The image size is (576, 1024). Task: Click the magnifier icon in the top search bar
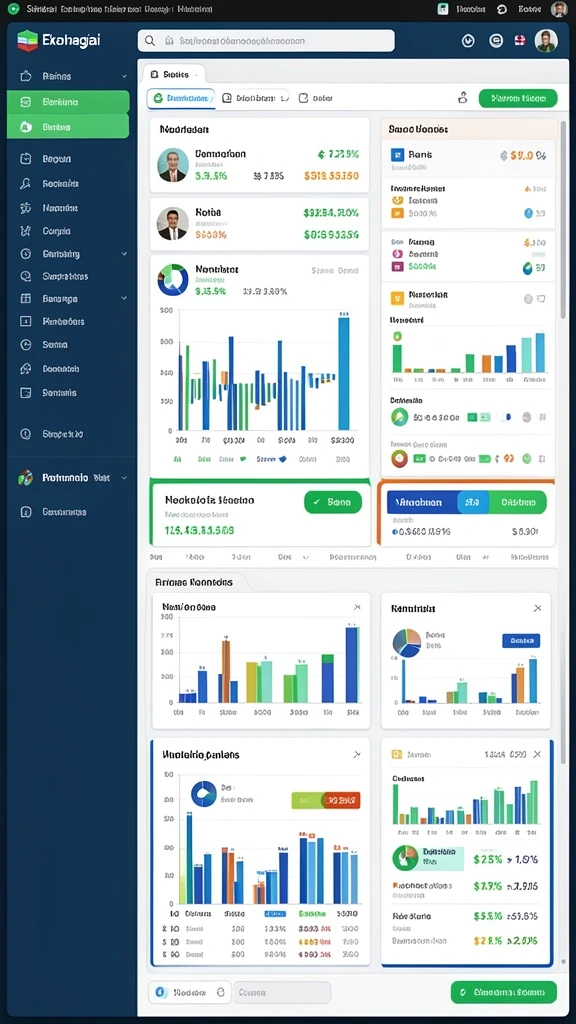(x=150, y=40)
